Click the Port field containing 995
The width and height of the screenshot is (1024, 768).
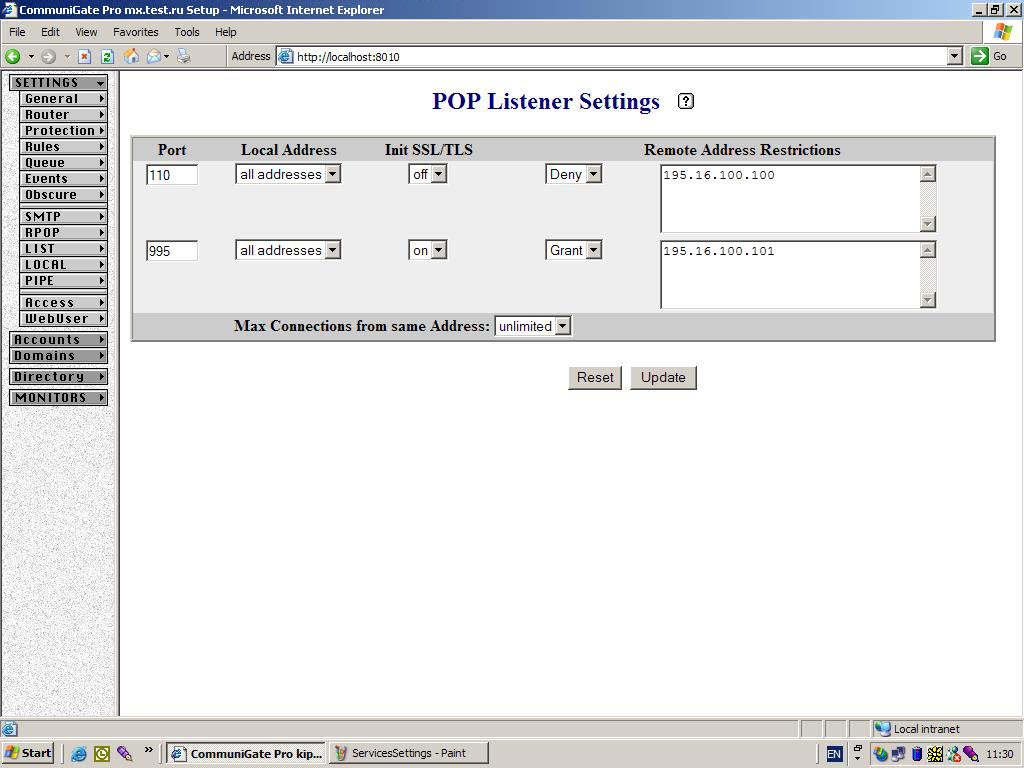tap(172, 251)
